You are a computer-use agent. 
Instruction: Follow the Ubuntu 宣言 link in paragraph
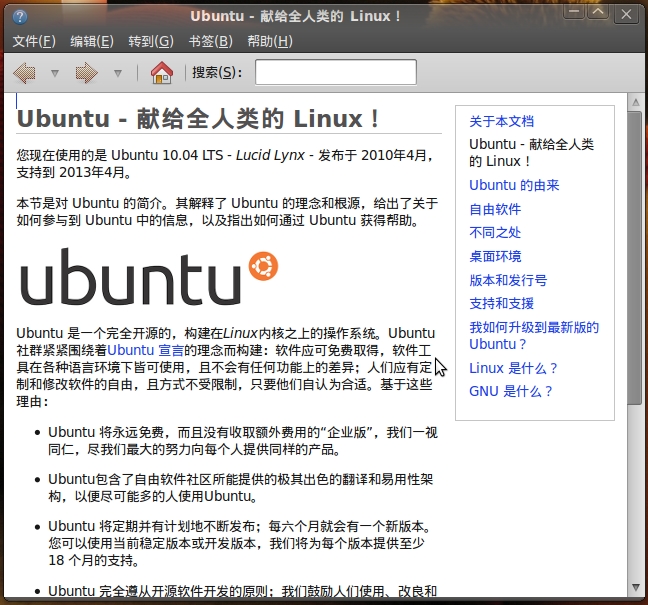coord(145,350)
